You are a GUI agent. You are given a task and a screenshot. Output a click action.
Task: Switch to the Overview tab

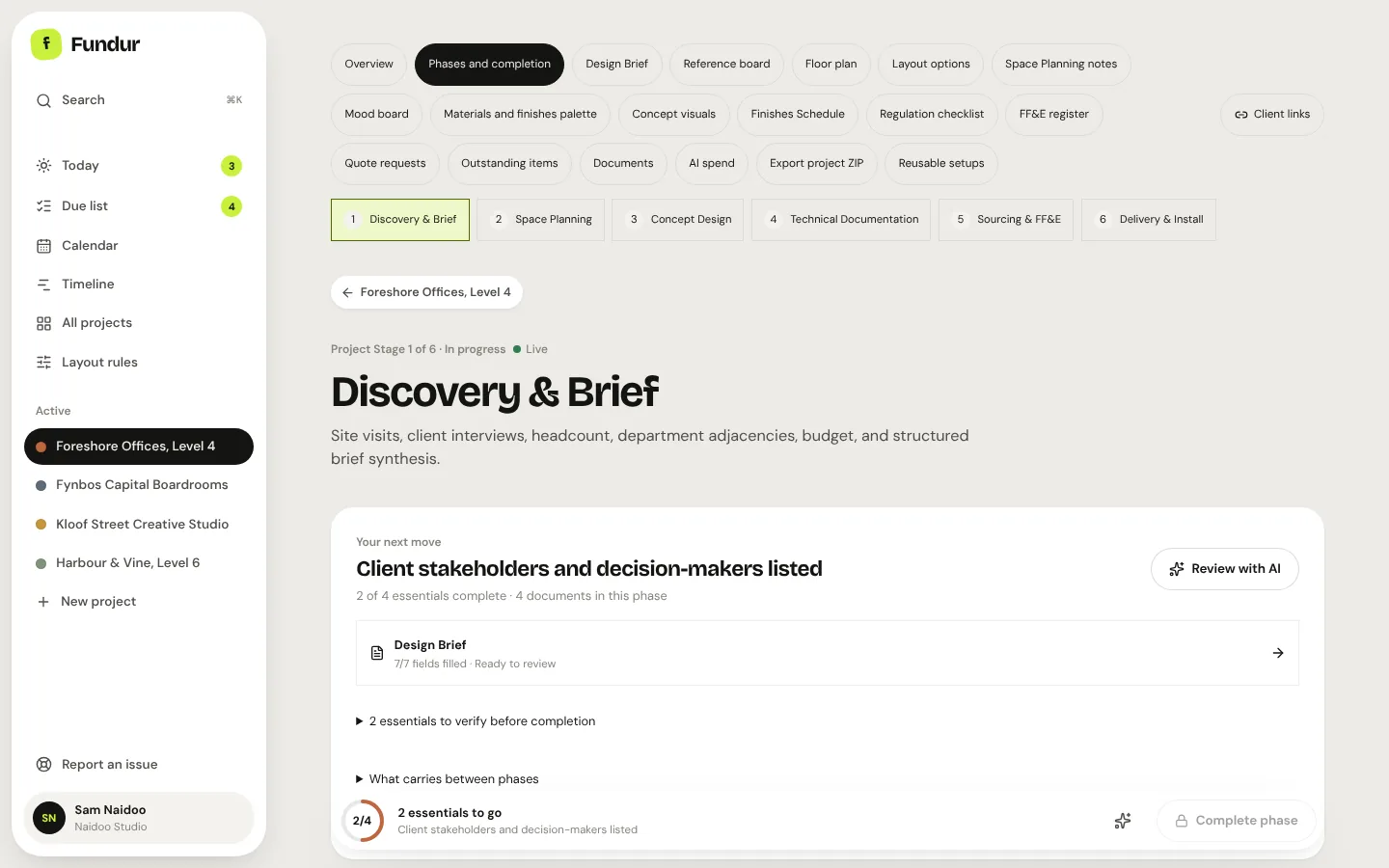pos(368,65)
